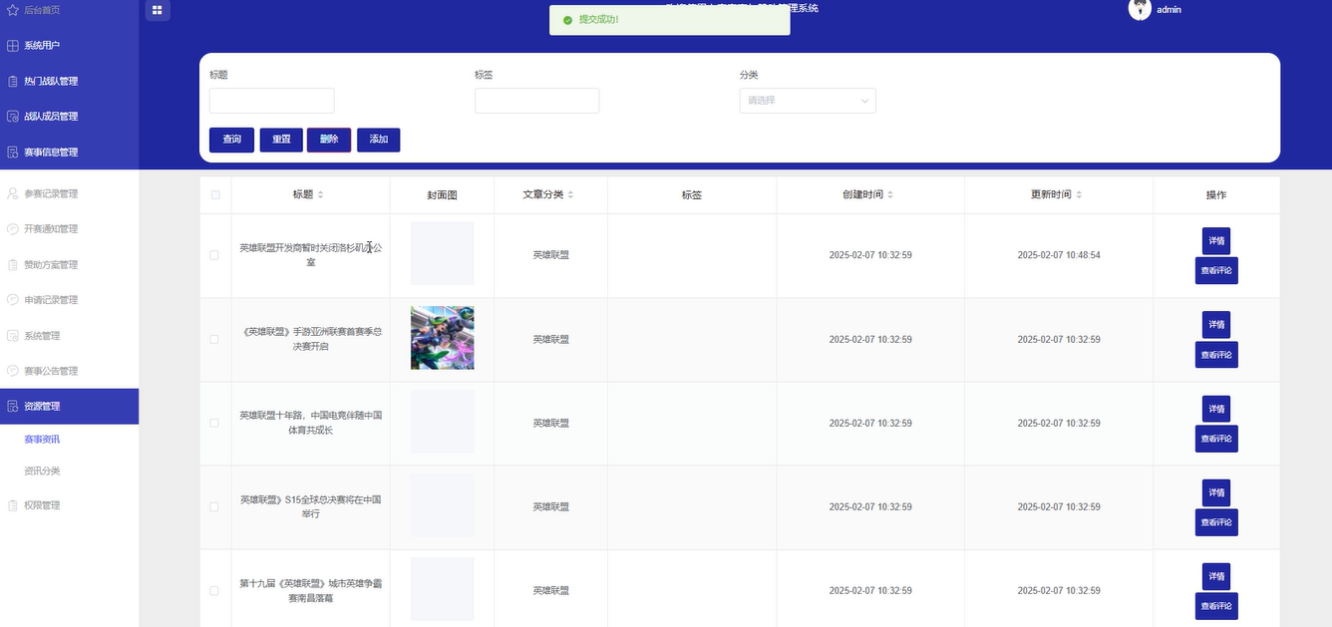1332x627 pixels.
Task: Sort by 更新时间 column arrows
Action: tap(1078, 195)
